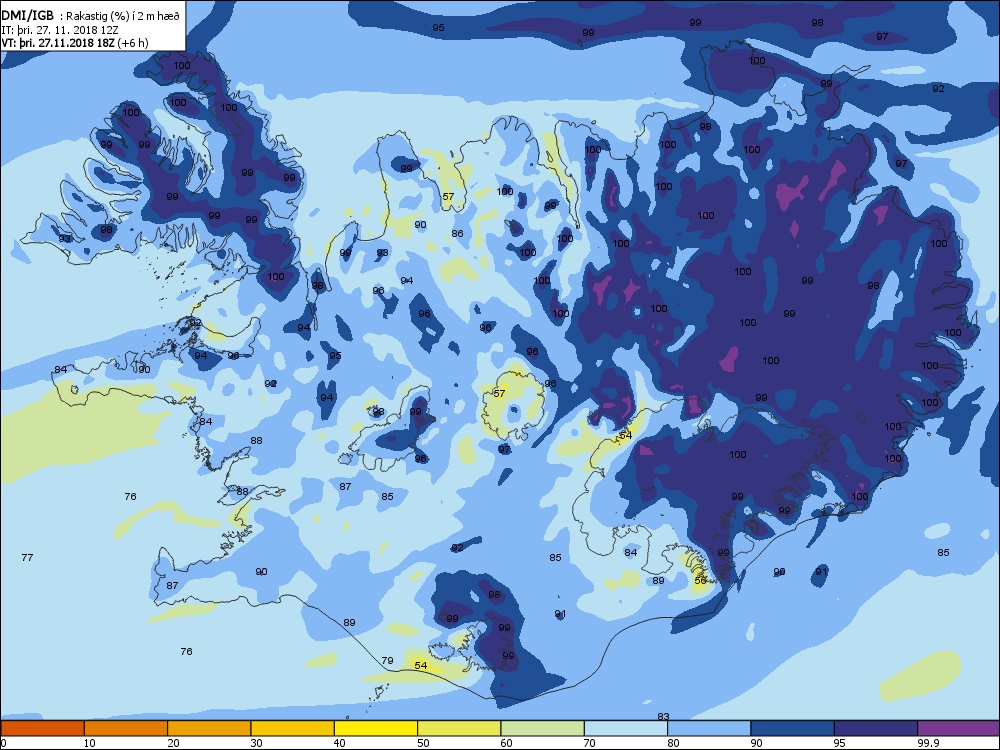Click the medium blue 90–95 legend swatch
Screen dimensions: 1000x750
[793, 728]
